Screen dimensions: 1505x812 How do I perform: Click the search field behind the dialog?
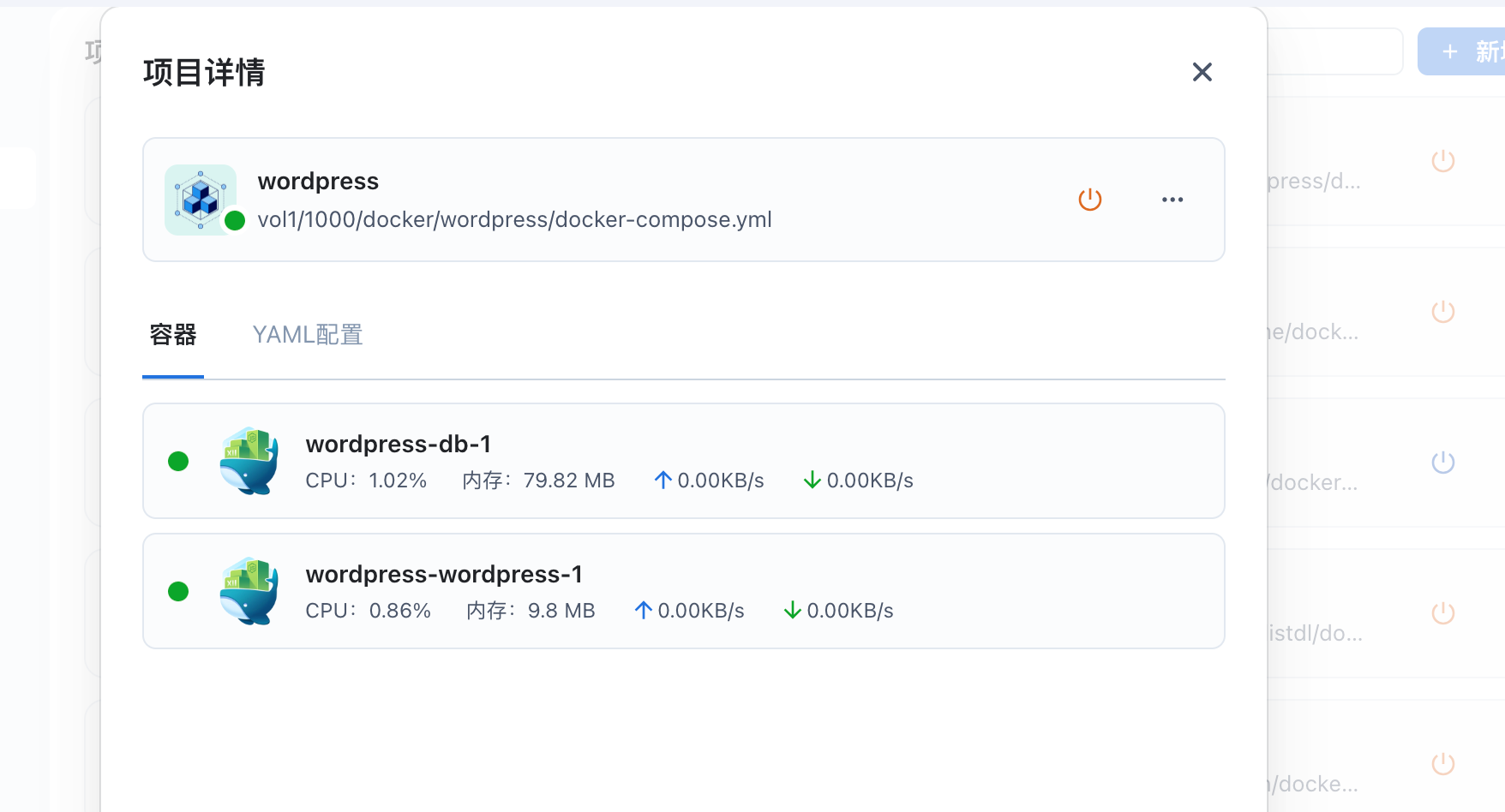(1334, 51)
